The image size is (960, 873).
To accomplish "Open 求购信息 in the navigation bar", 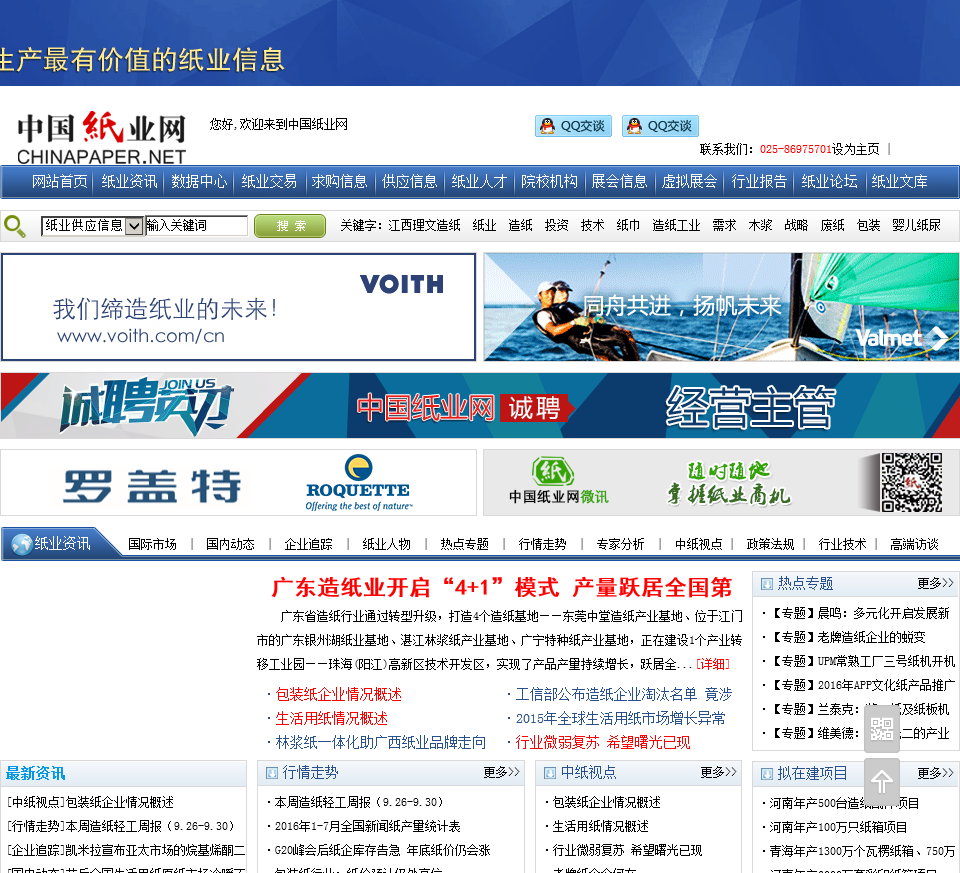I will 339,182.
